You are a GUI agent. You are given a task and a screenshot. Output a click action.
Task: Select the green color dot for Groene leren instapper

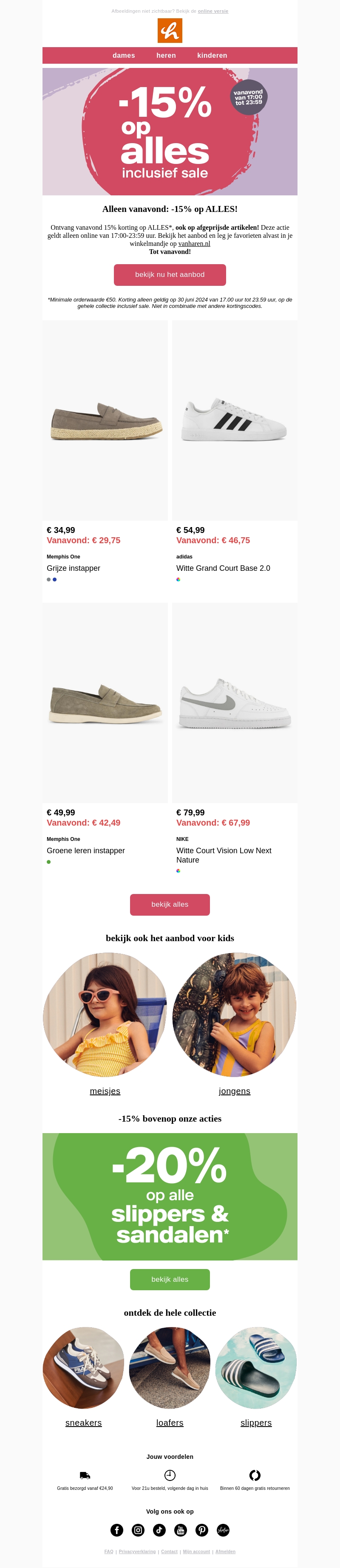pos(49,862)
